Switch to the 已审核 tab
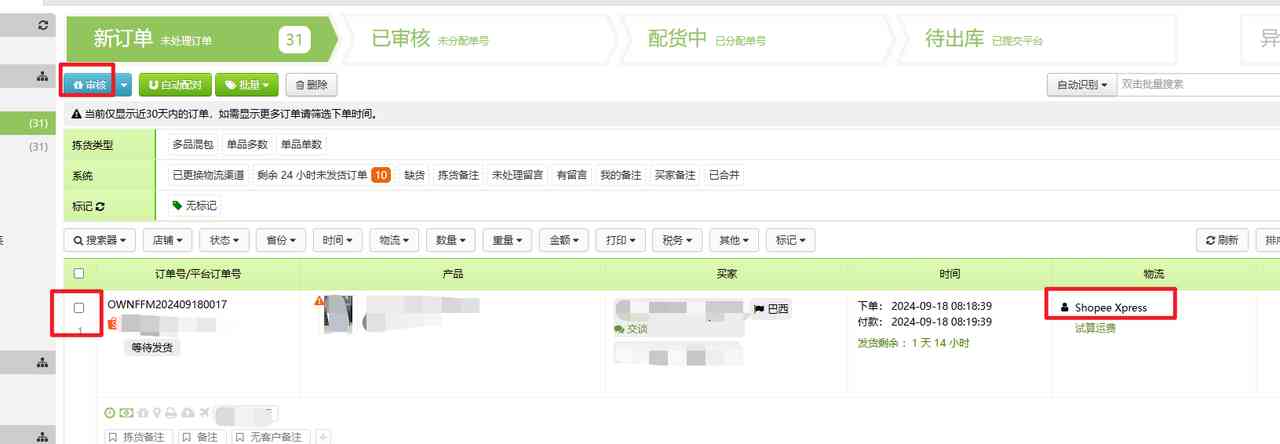This screenshot has height=444, width=1280. [480, 39]
